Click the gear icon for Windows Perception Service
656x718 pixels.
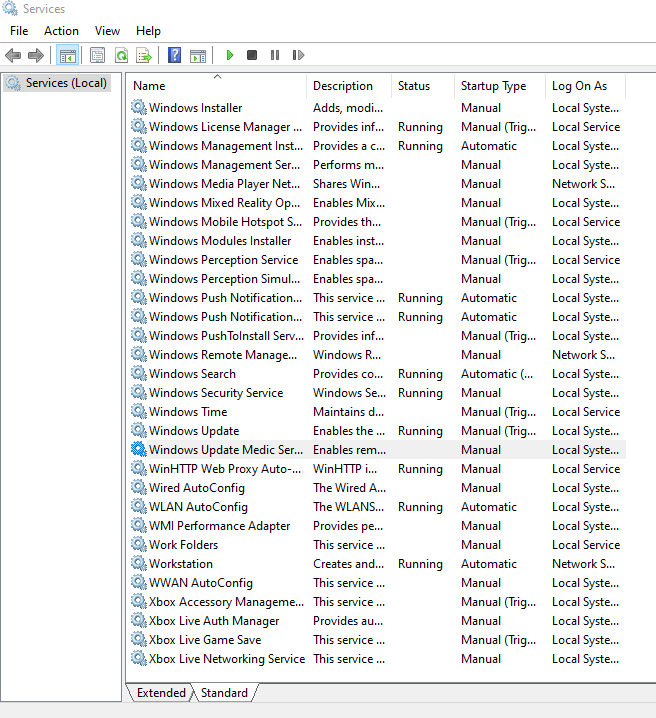point(139,259)
